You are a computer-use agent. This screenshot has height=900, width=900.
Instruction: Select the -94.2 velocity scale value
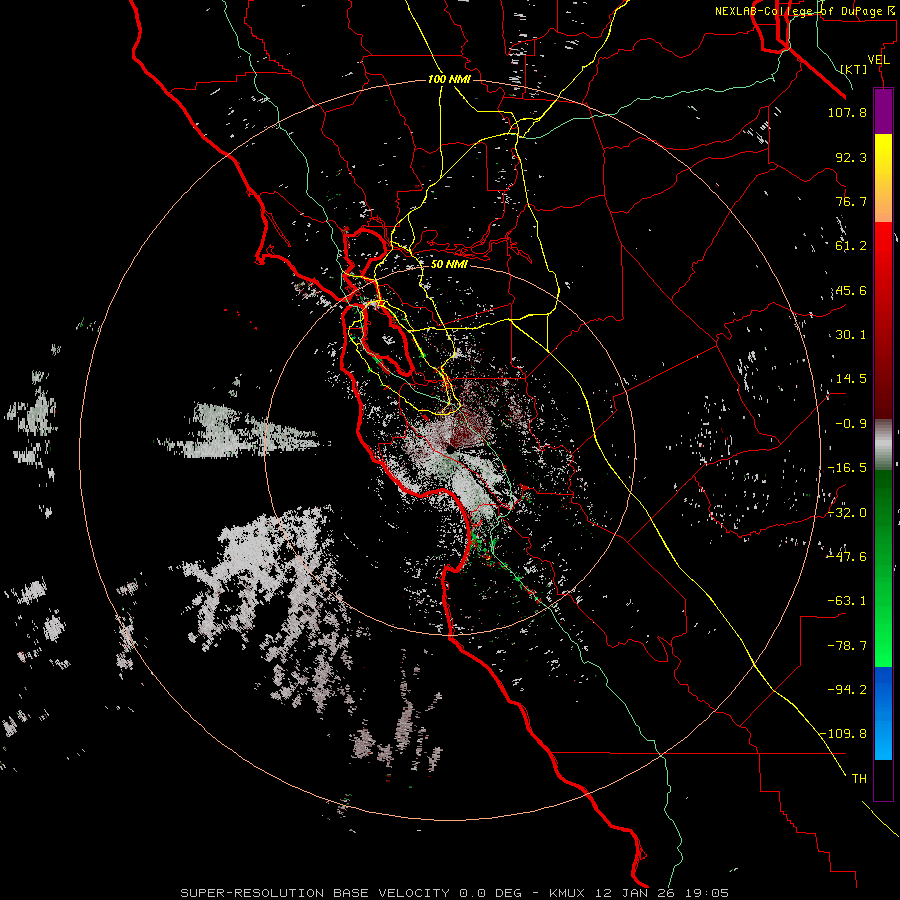tap(847, 689)
